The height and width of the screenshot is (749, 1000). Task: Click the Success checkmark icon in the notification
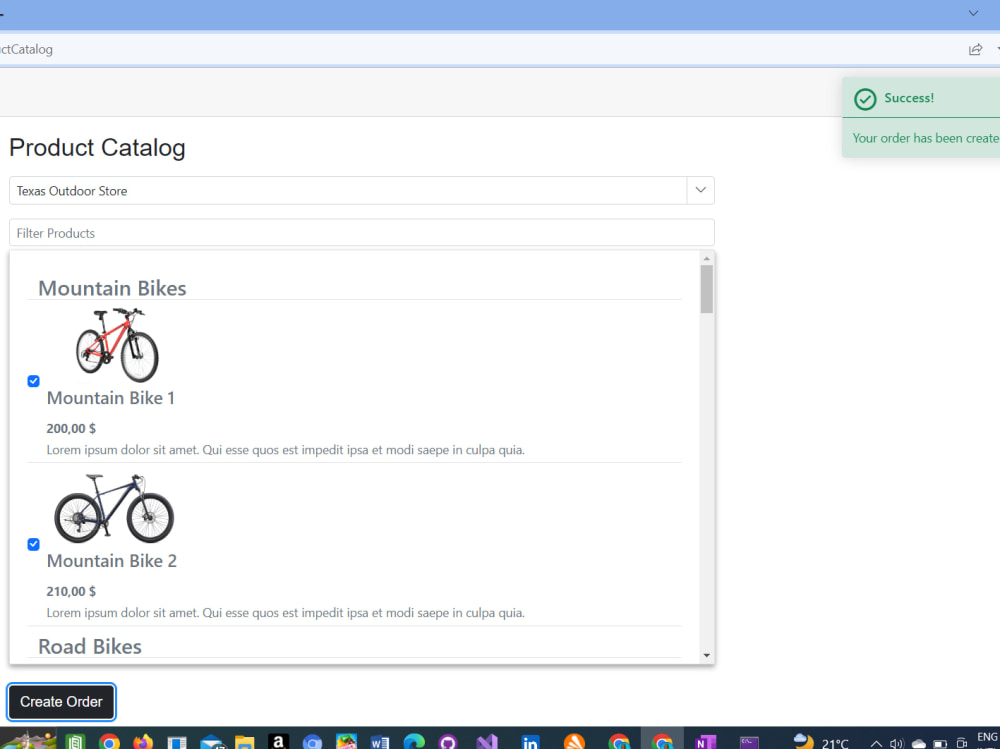click(865, 99)
